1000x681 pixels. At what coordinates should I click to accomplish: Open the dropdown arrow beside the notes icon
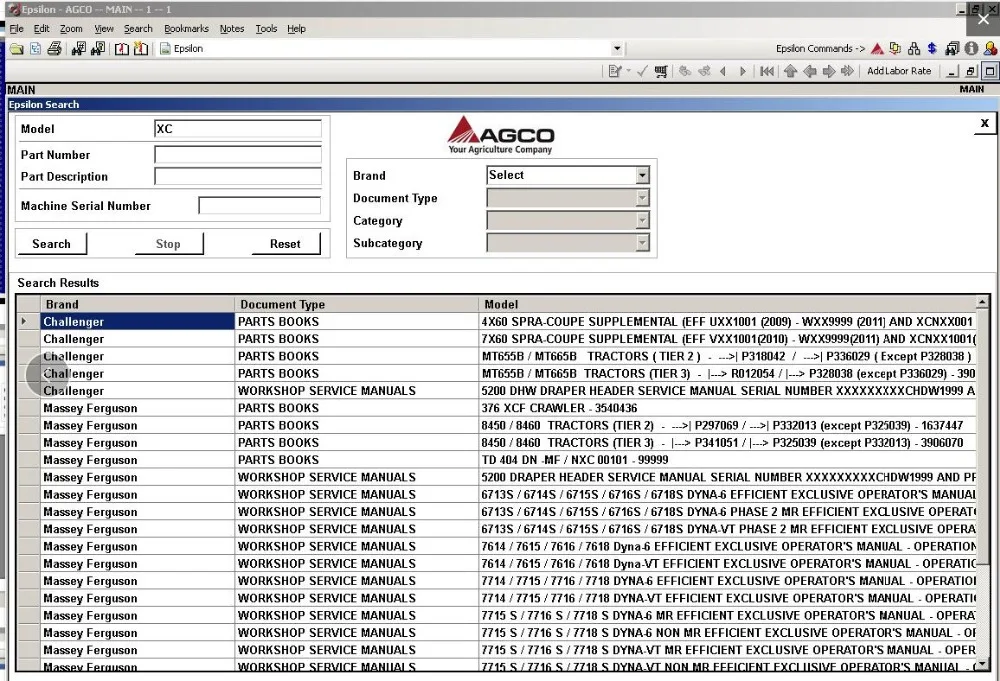628,71
